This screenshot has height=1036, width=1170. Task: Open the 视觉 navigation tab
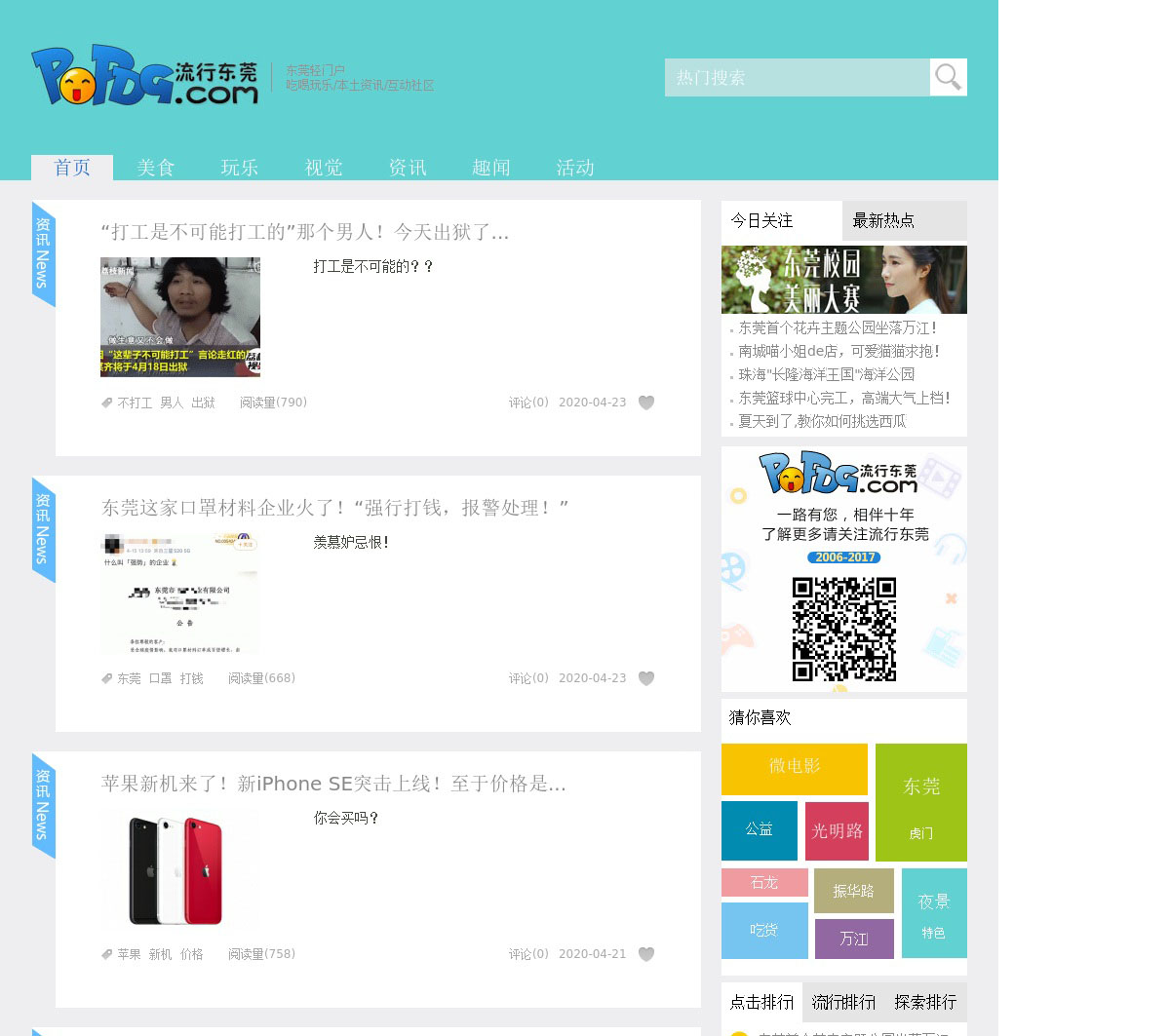pyautogui.click(x=324, y=168)
